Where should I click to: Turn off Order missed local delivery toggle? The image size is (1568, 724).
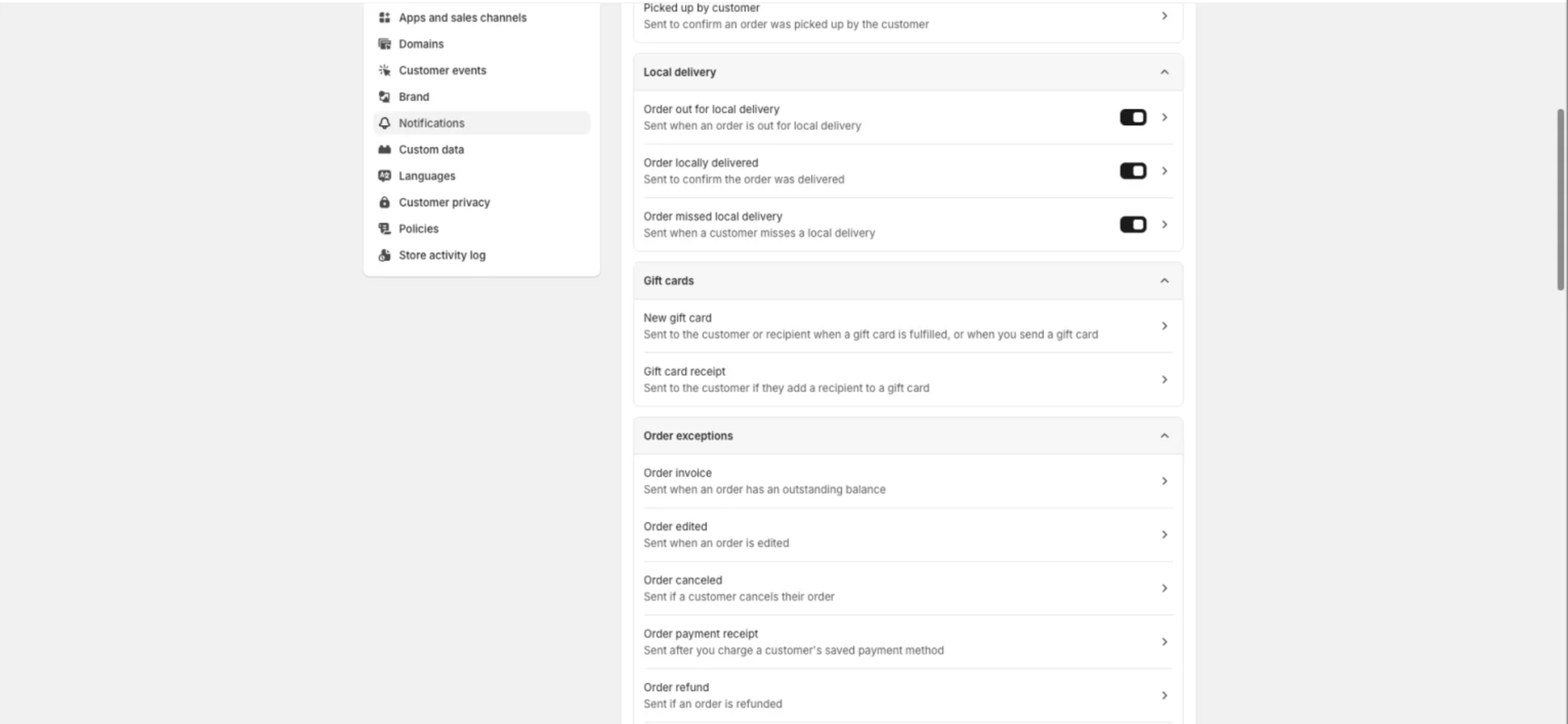[1133, 225]
